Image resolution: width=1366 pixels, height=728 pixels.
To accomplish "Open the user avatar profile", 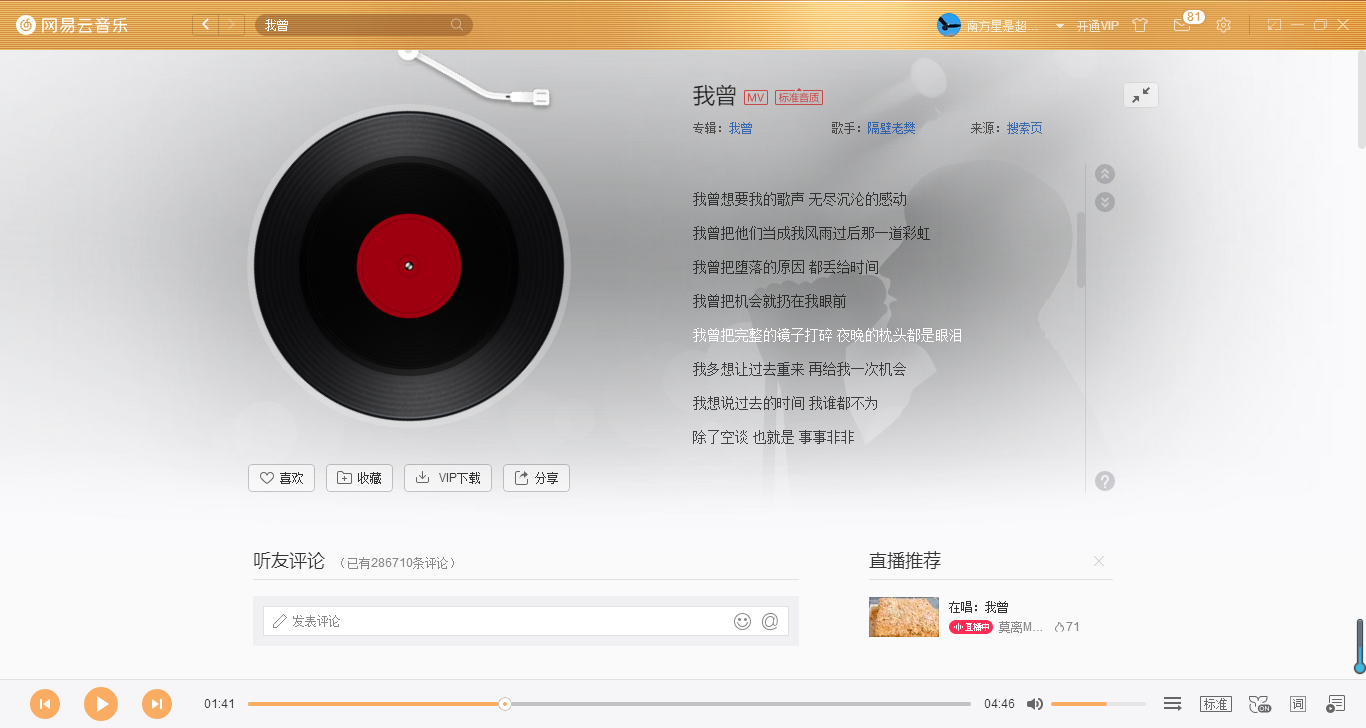I will pyautogui.click(x=949, y=25).
